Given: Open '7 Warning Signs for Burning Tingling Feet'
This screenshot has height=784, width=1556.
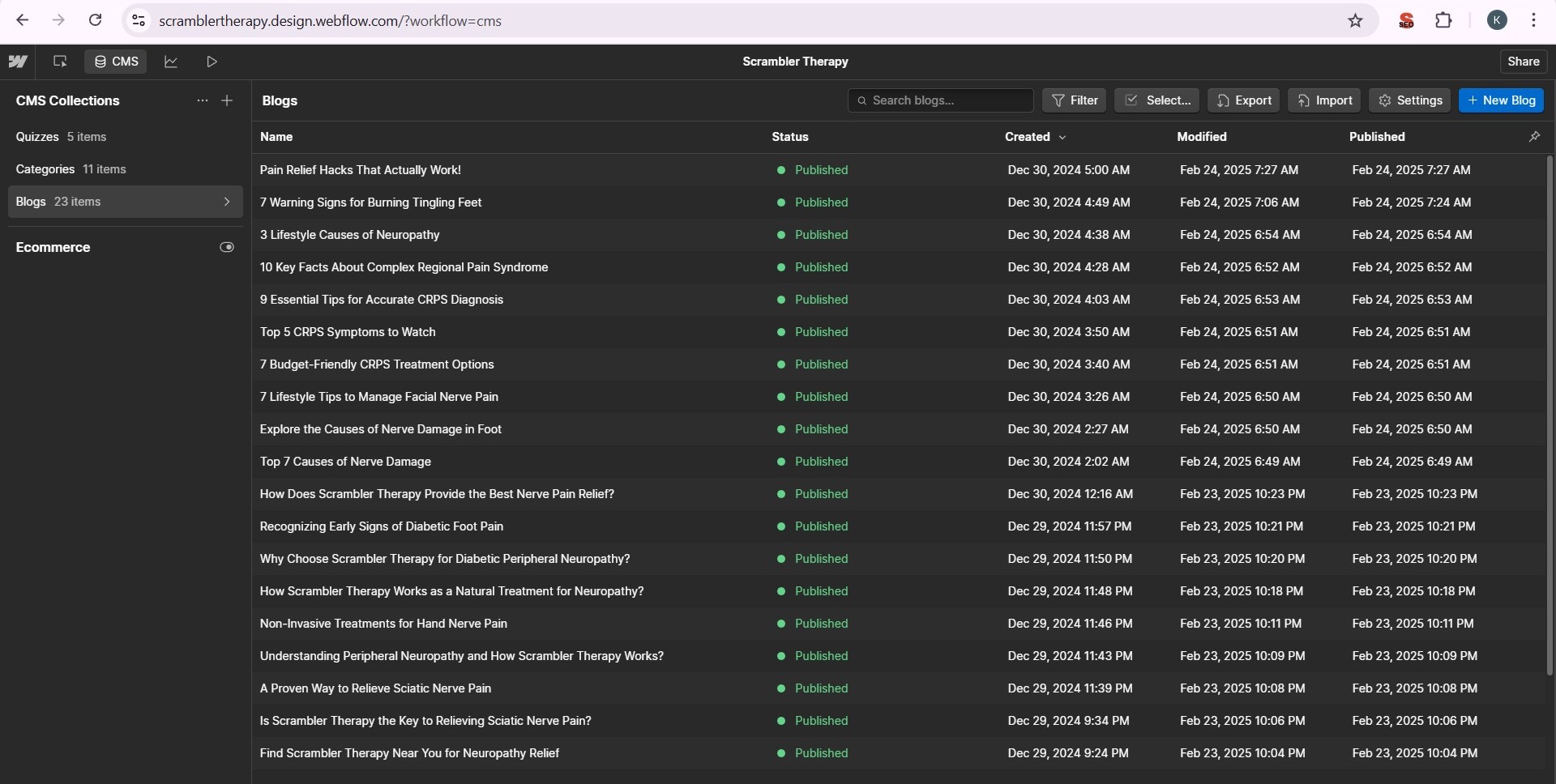Looking at the screenshot, I should [370, 202].
